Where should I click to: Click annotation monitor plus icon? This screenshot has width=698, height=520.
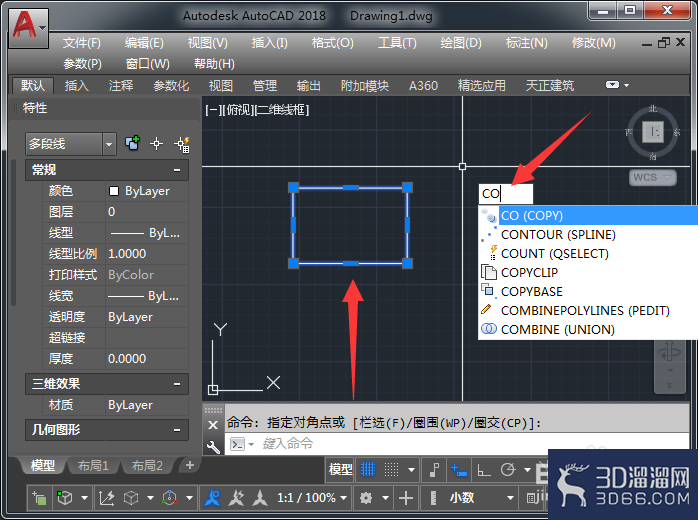[406, 498]
